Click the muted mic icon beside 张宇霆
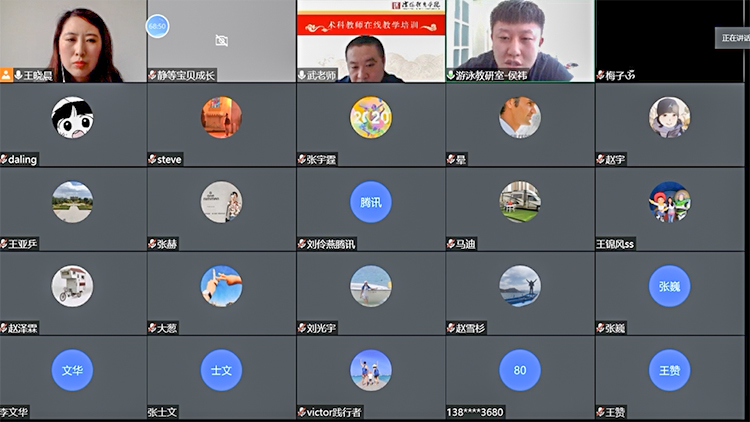Image resolution: width=750 pixels, height=422 pixels. [301, 159]
